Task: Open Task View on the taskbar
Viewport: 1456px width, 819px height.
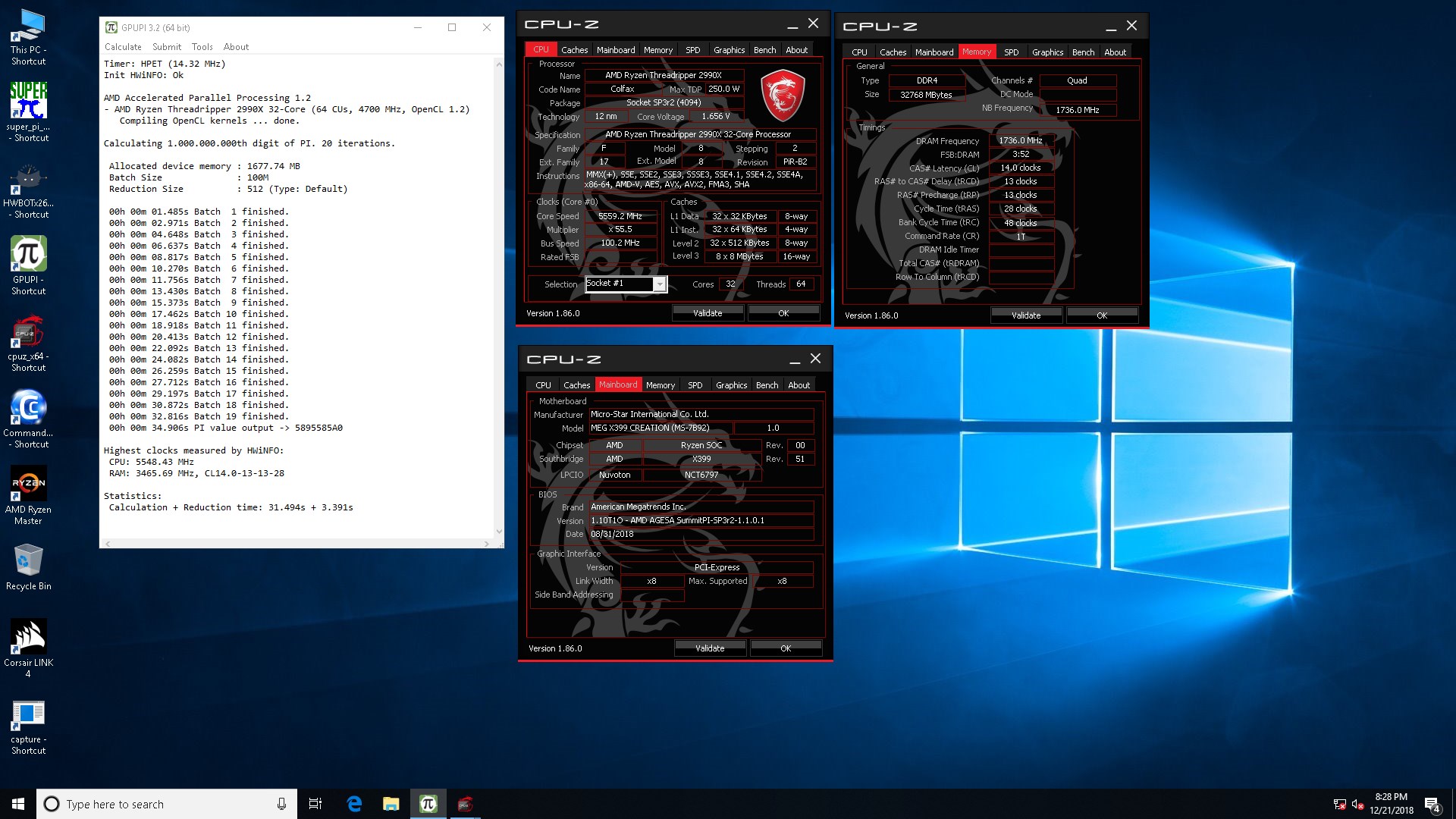Action: click(315, 804)
